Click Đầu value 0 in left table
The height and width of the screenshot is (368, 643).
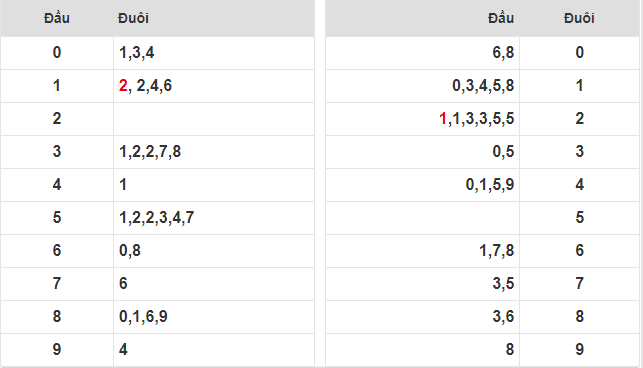tap(57, 53)
